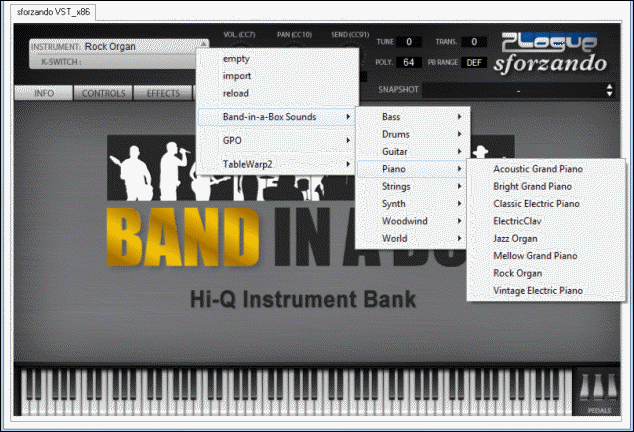Select empty from the instrument menu
634x432 pixels.
277,59
